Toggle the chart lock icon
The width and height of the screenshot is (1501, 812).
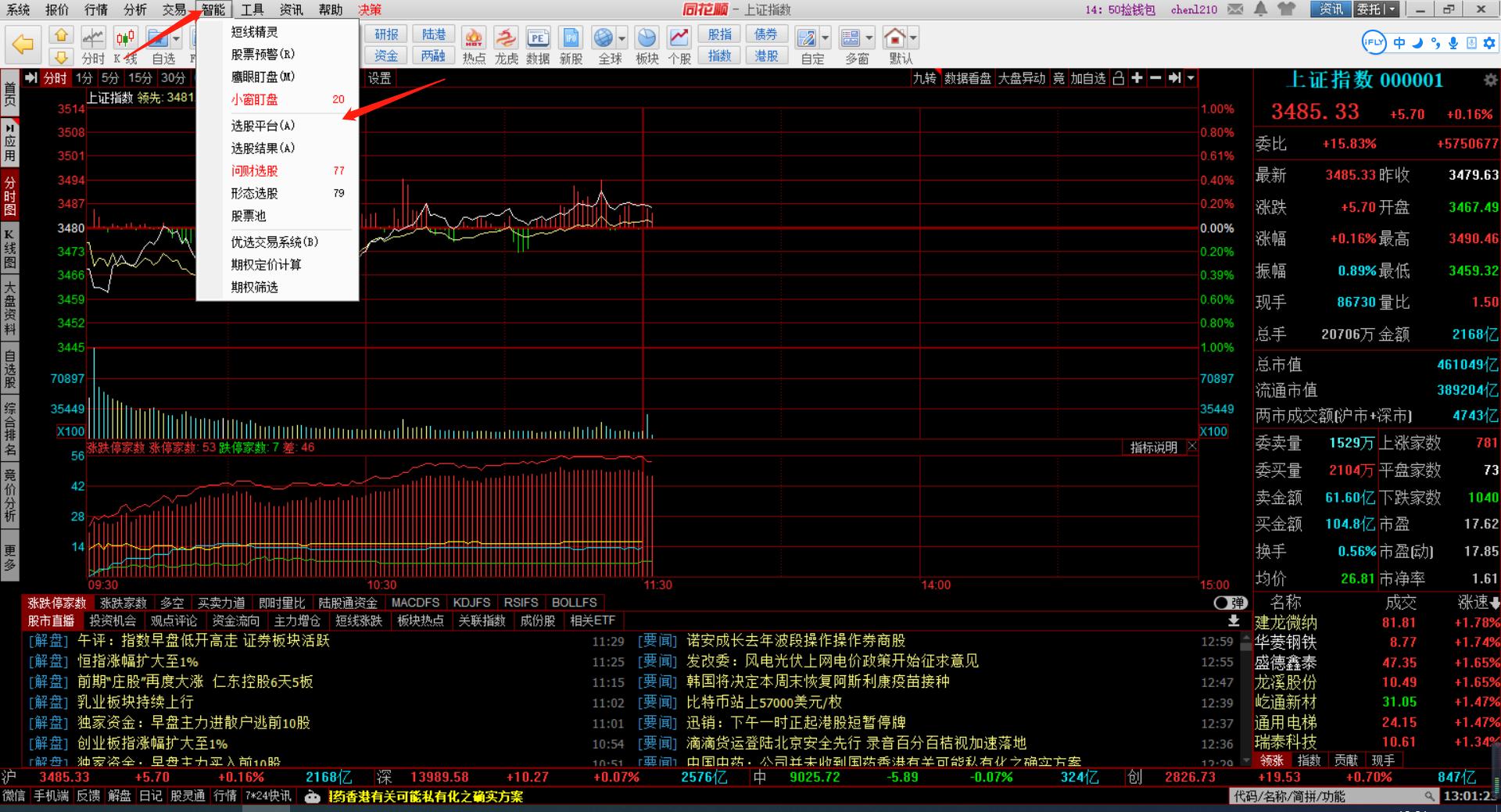point(1118,78)
